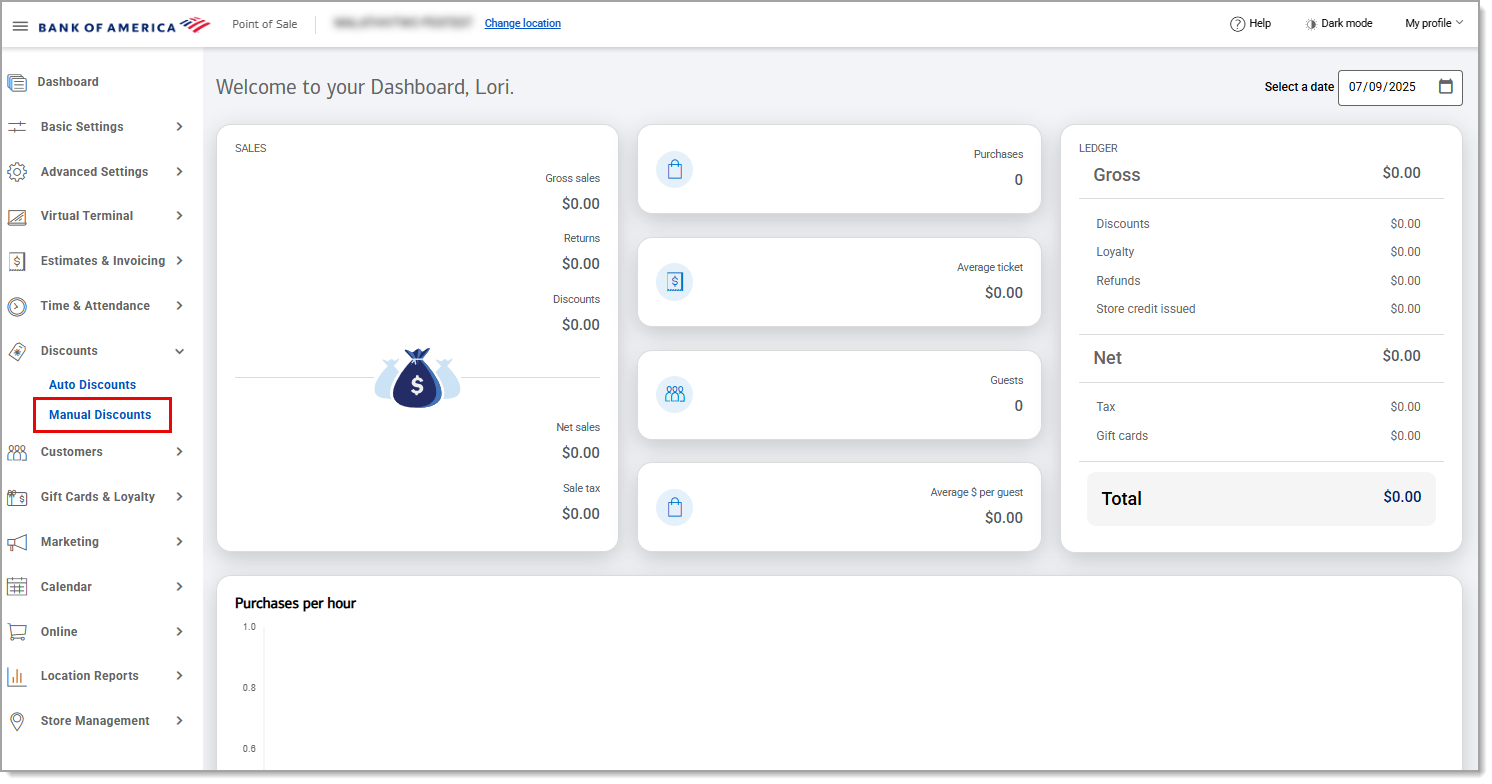Select the Marketing menu label
1492x784 pixels.
(x=69, y=542)
